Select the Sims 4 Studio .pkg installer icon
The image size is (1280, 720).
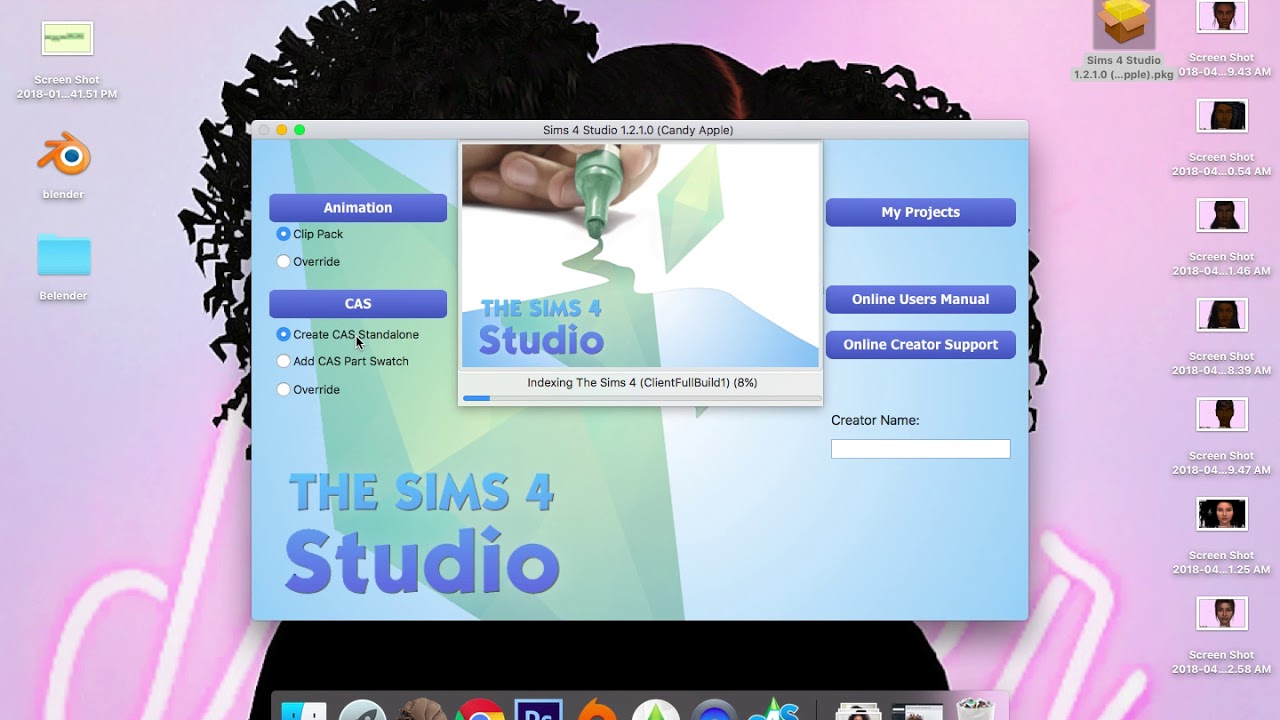(x=1124, y=24)
